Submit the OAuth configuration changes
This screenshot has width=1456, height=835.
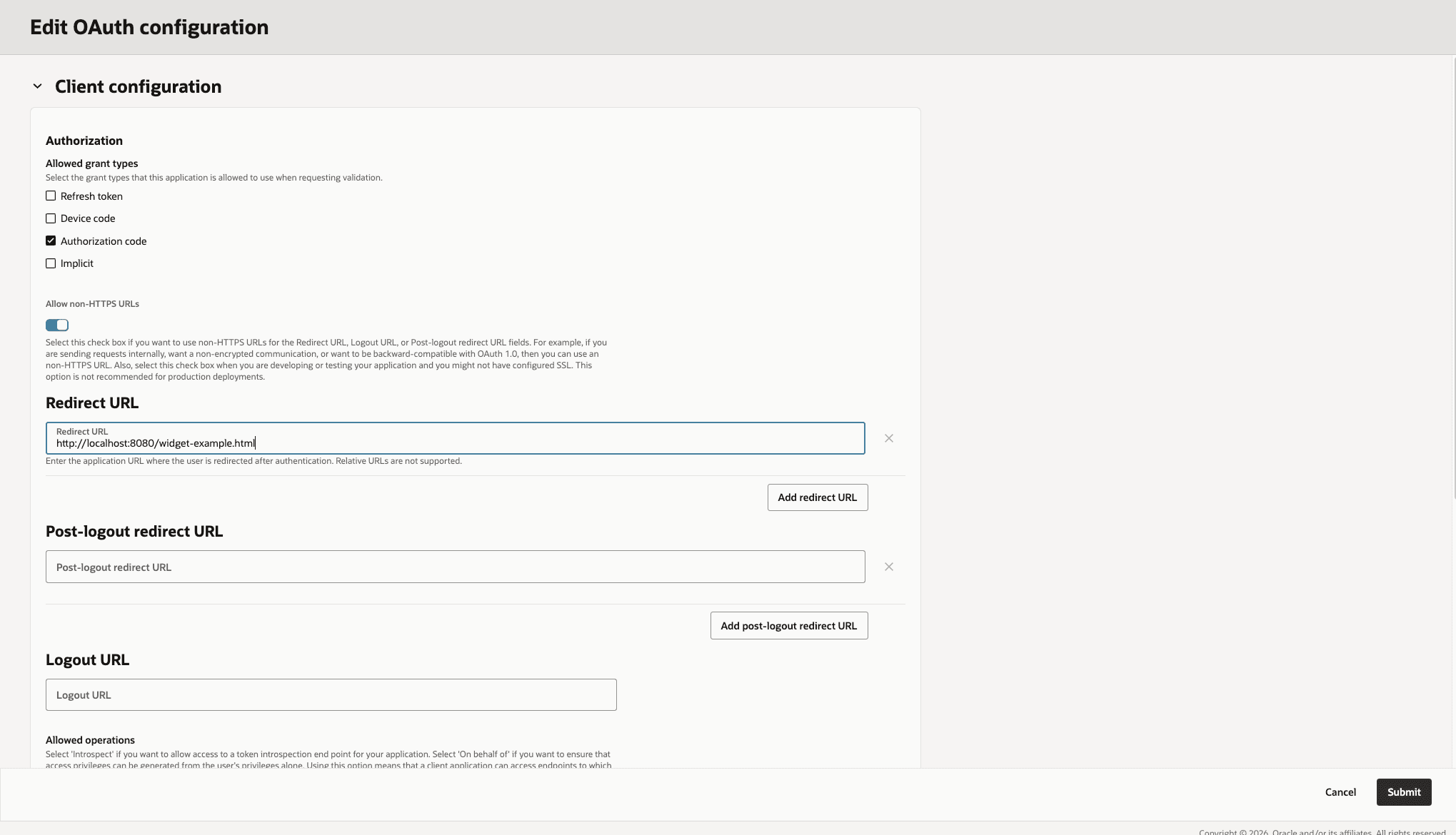point(1404,792)
